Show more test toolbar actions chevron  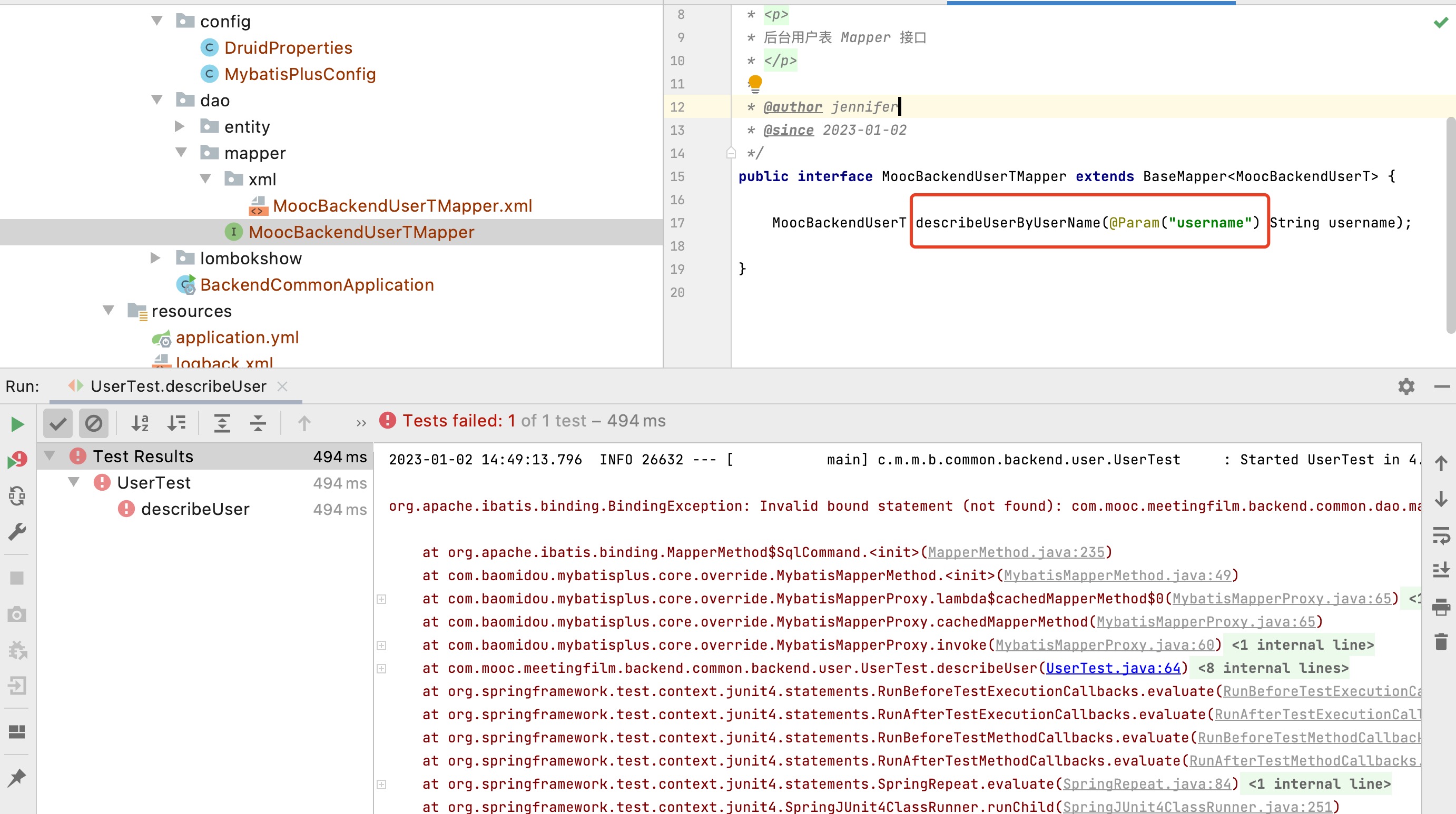click(x=361, y=423)
